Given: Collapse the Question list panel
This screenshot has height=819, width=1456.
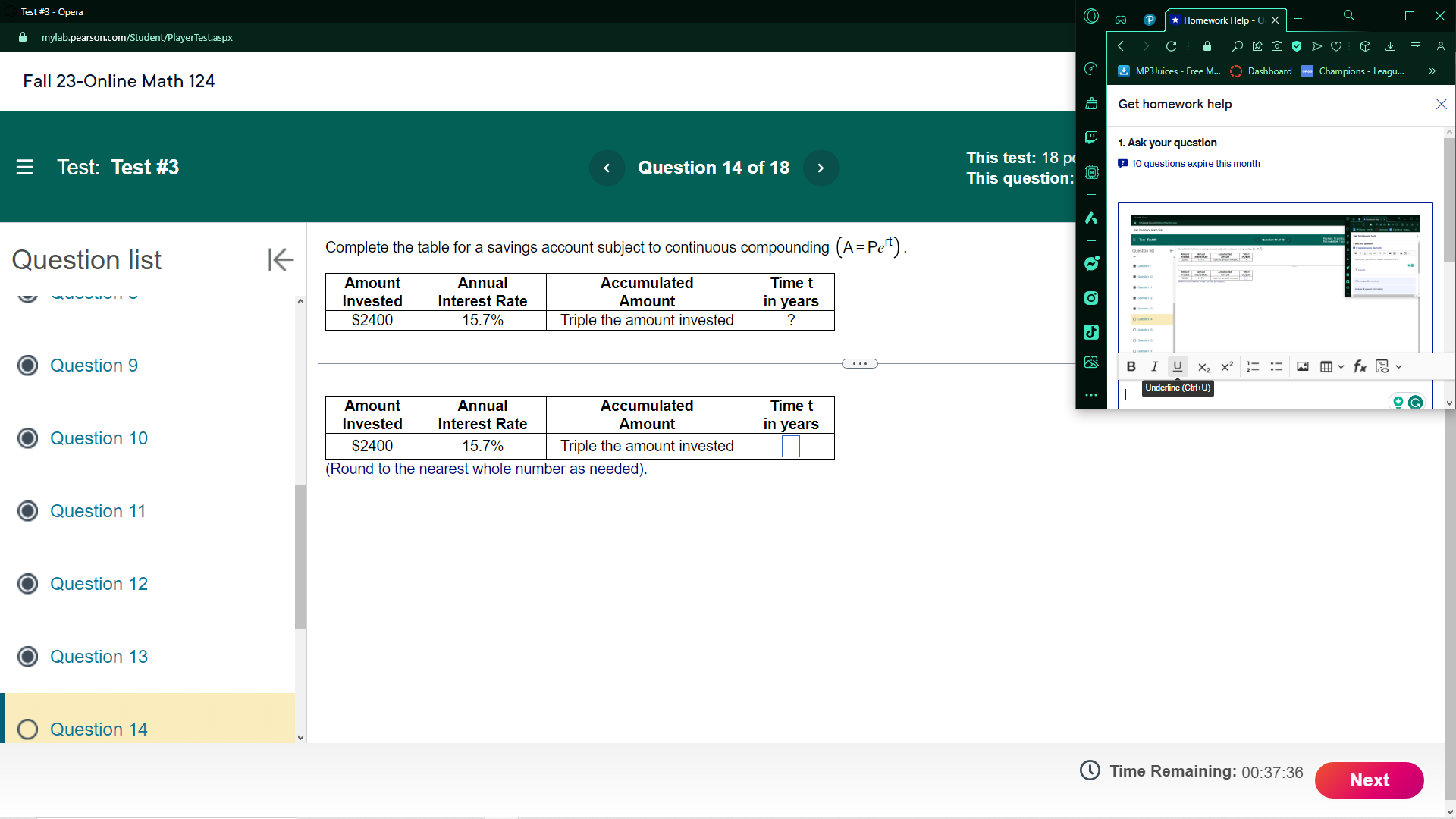Looking at the screenshot, I should (x=280, y=260).
